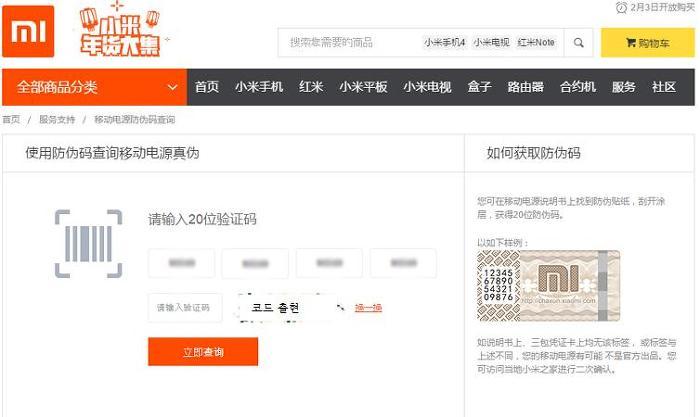Click the 如何获取防伪码 heading
This screenshot has width=700, height=417.
(x=533, y=153)
